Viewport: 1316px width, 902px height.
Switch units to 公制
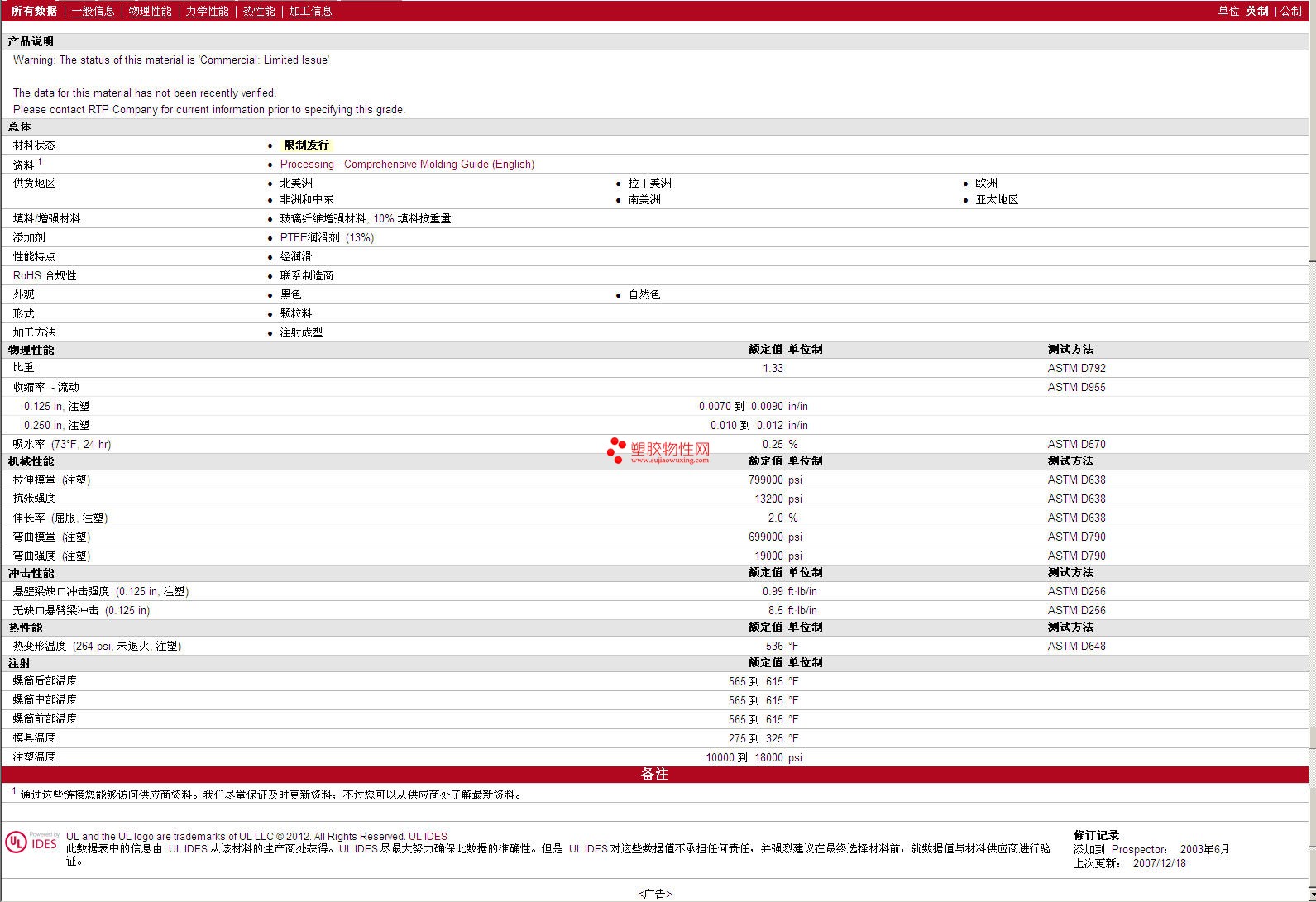click(x=1290, y=11)
